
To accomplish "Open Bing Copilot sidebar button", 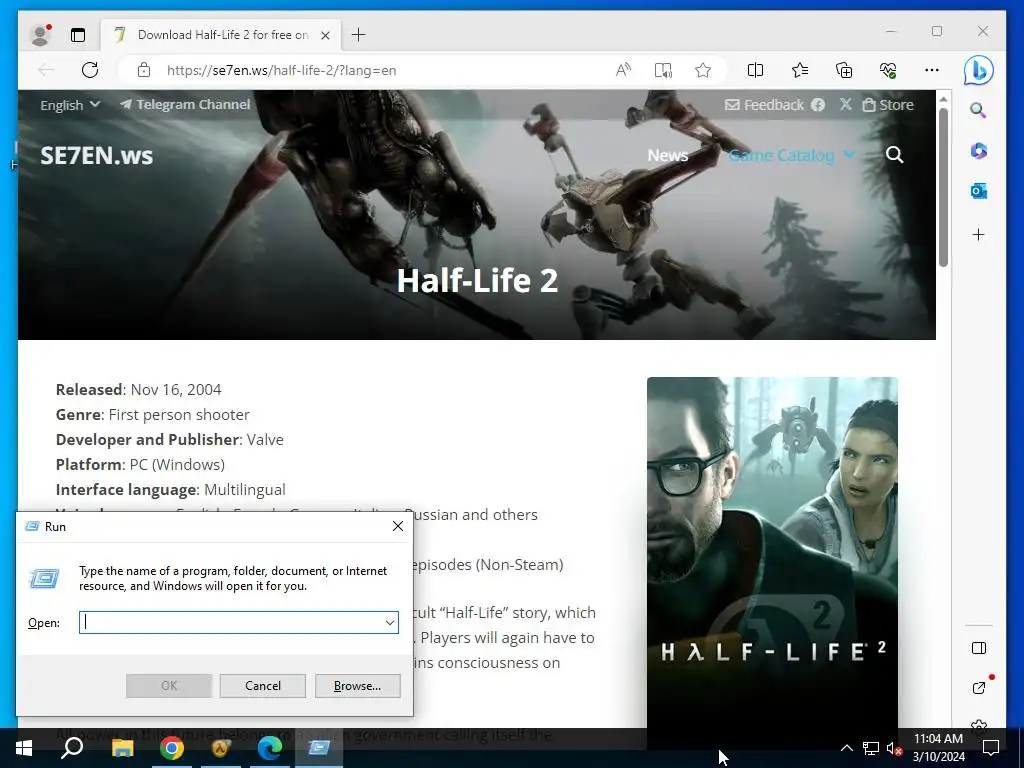I will [978, 71].
